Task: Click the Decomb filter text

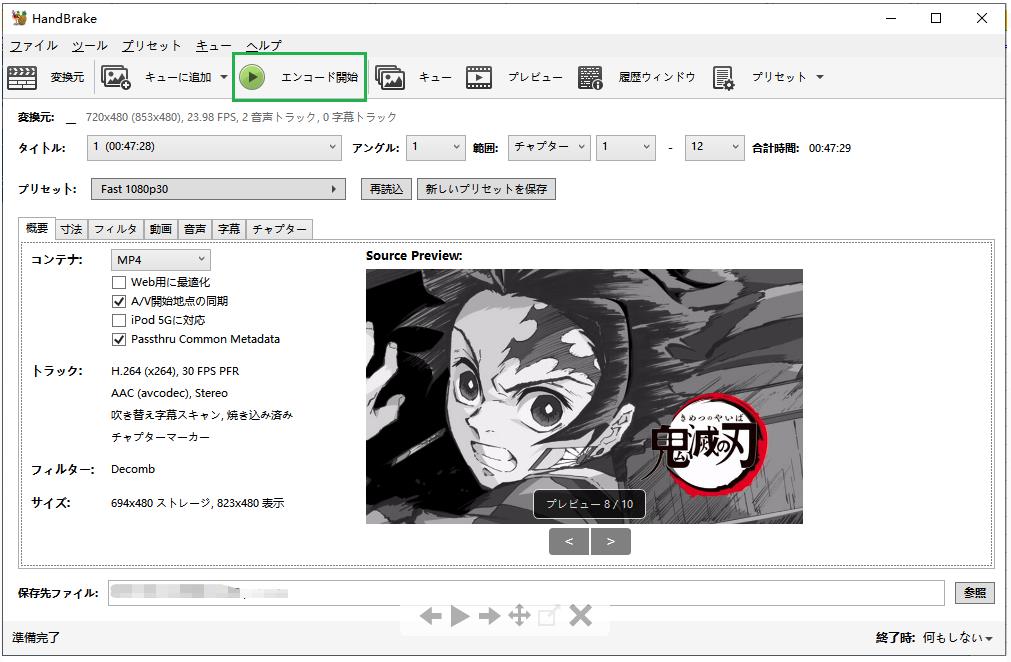Action: 133,469
